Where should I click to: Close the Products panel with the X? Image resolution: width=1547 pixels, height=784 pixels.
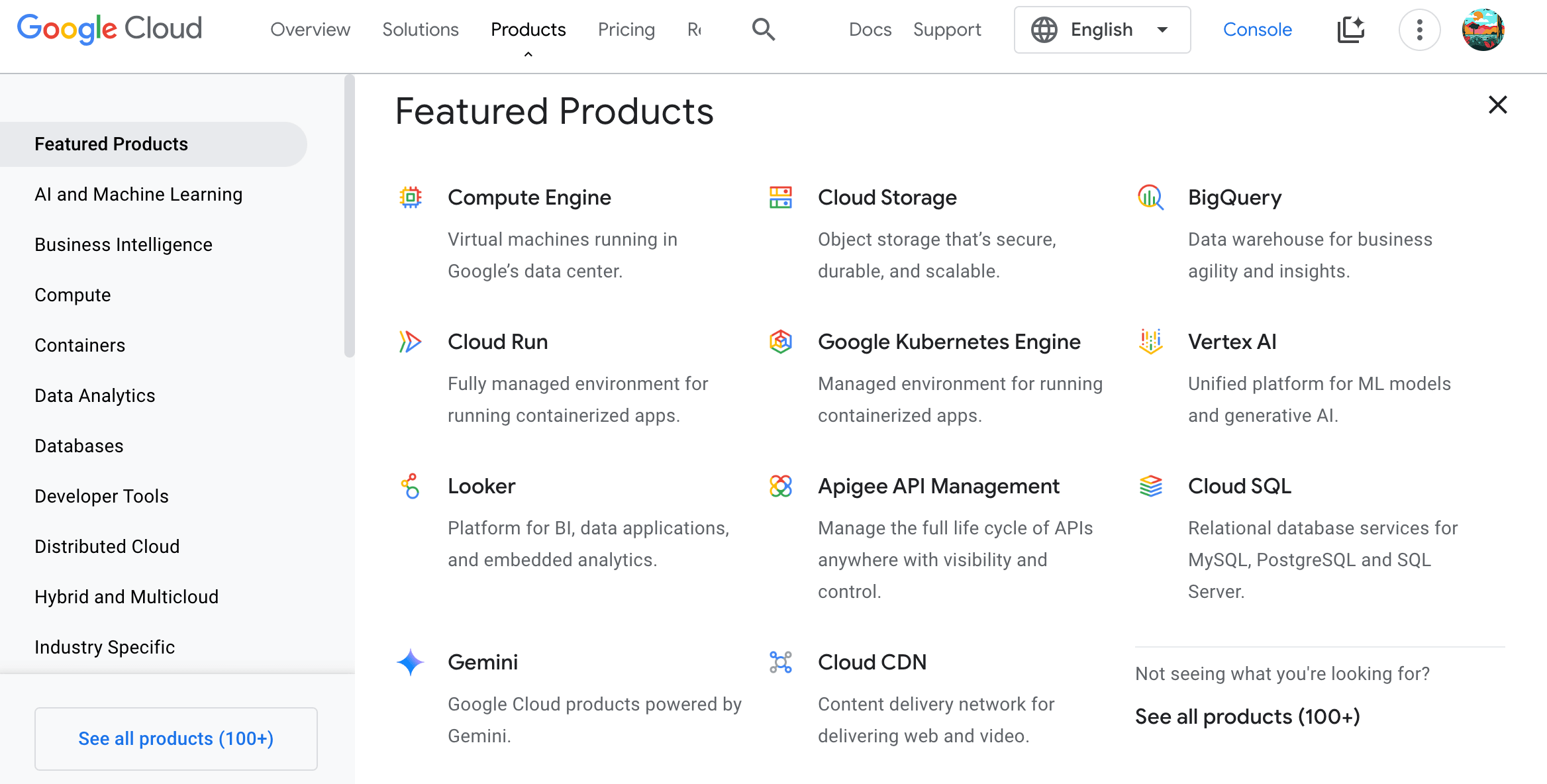pyautogui.click(x=1497, y=105)
